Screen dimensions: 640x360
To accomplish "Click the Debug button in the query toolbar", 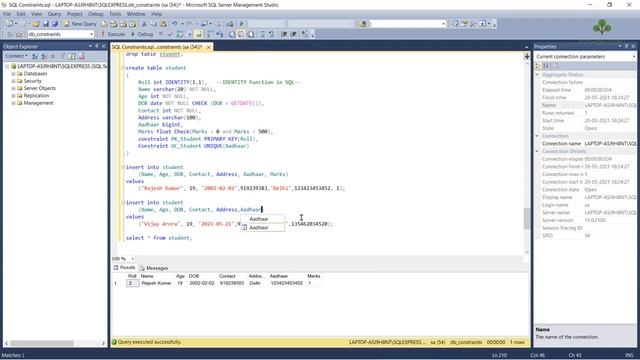I will pyautogui.click(x=142, y=34).
